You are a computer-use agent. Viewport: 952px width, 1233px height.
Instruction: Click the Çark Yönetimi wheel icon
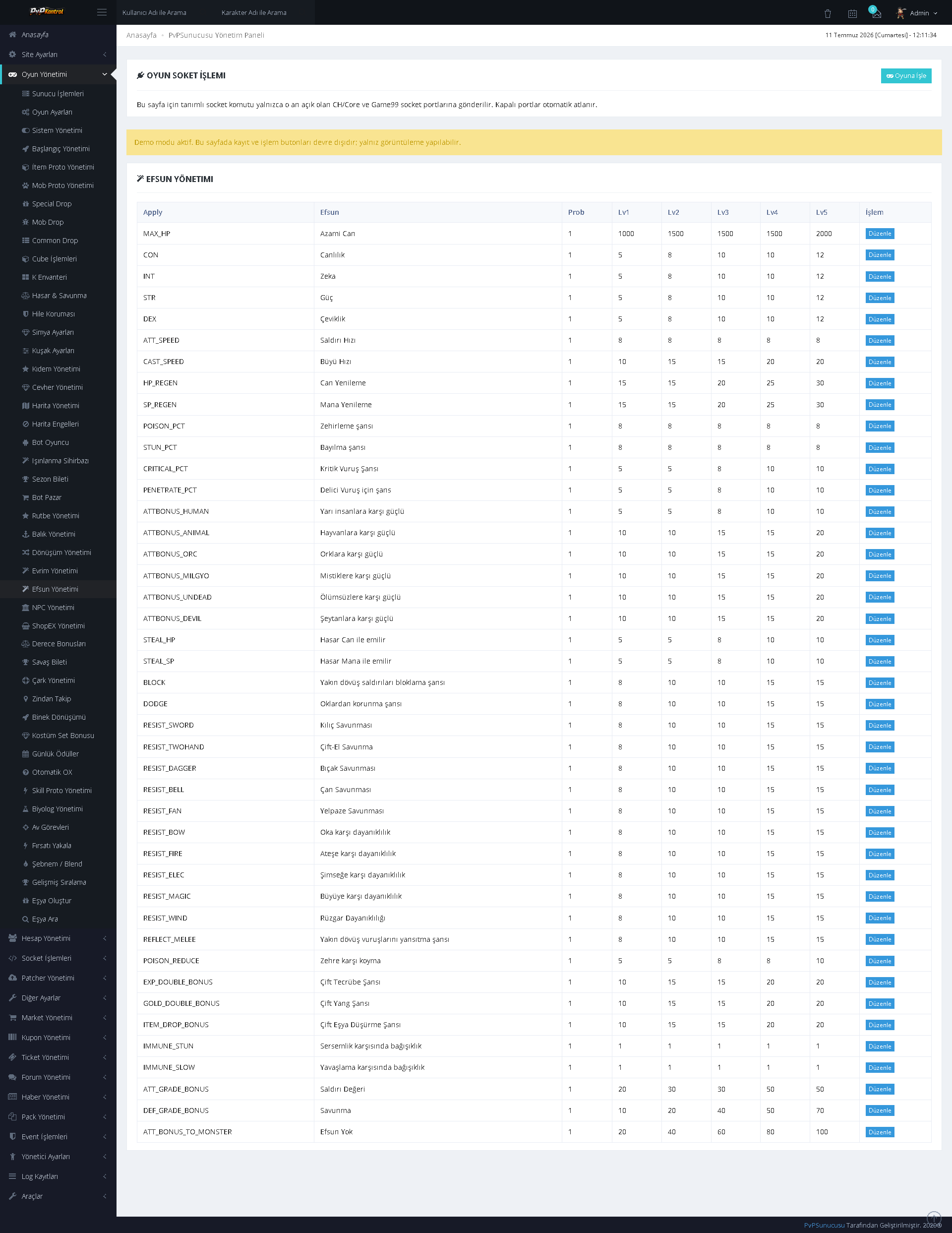(x=25, y=680)
